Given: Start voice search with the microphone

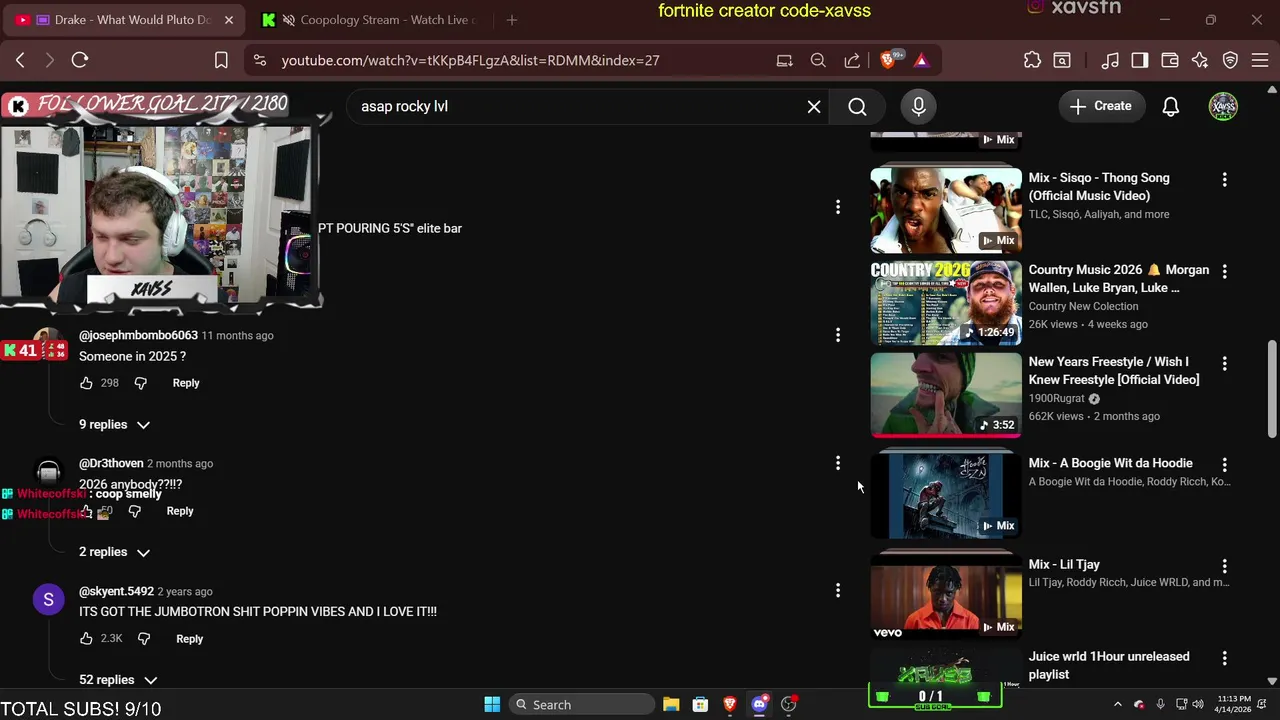Looking at the screenshot, I should click(x=918, y=106).
